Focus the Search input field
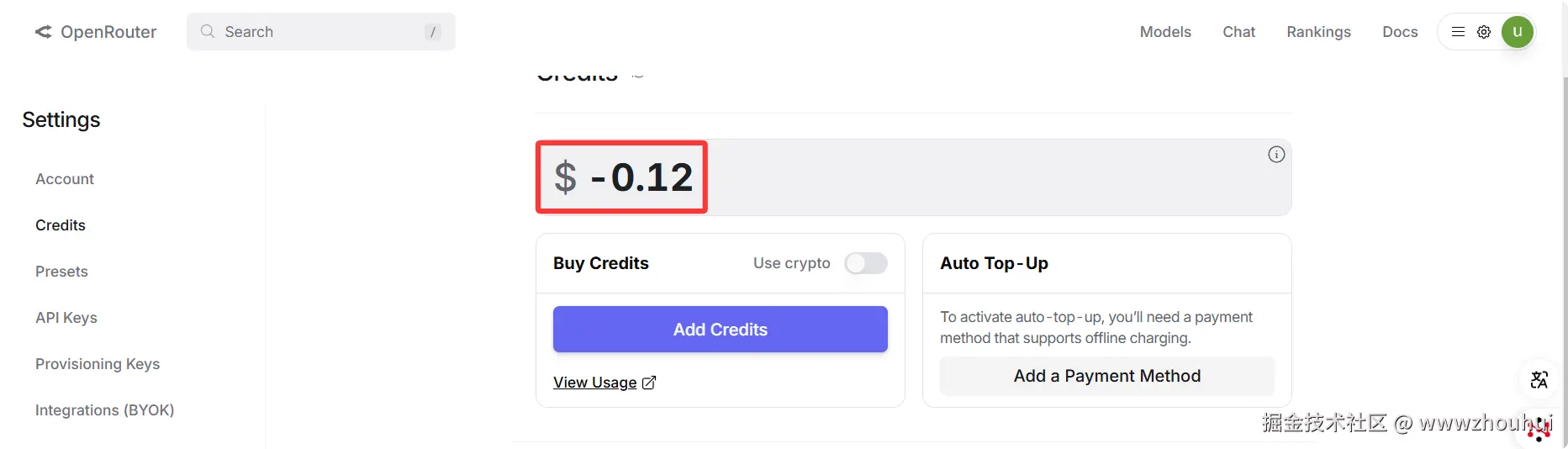The width and height of the screenshot is (1568, 449). pyautogui.click(x=321, y=32)
